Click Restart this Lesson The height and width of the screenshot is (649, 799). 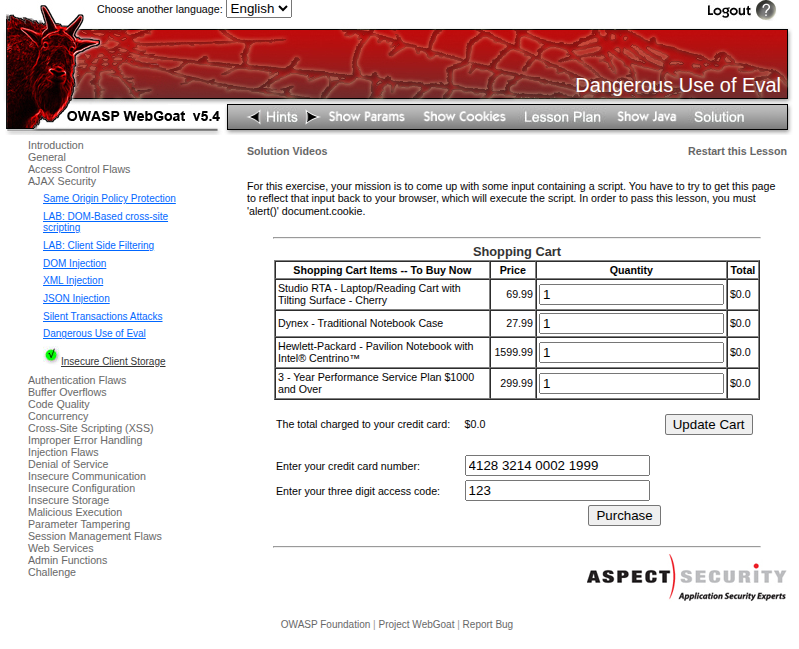tap(737, 151)
